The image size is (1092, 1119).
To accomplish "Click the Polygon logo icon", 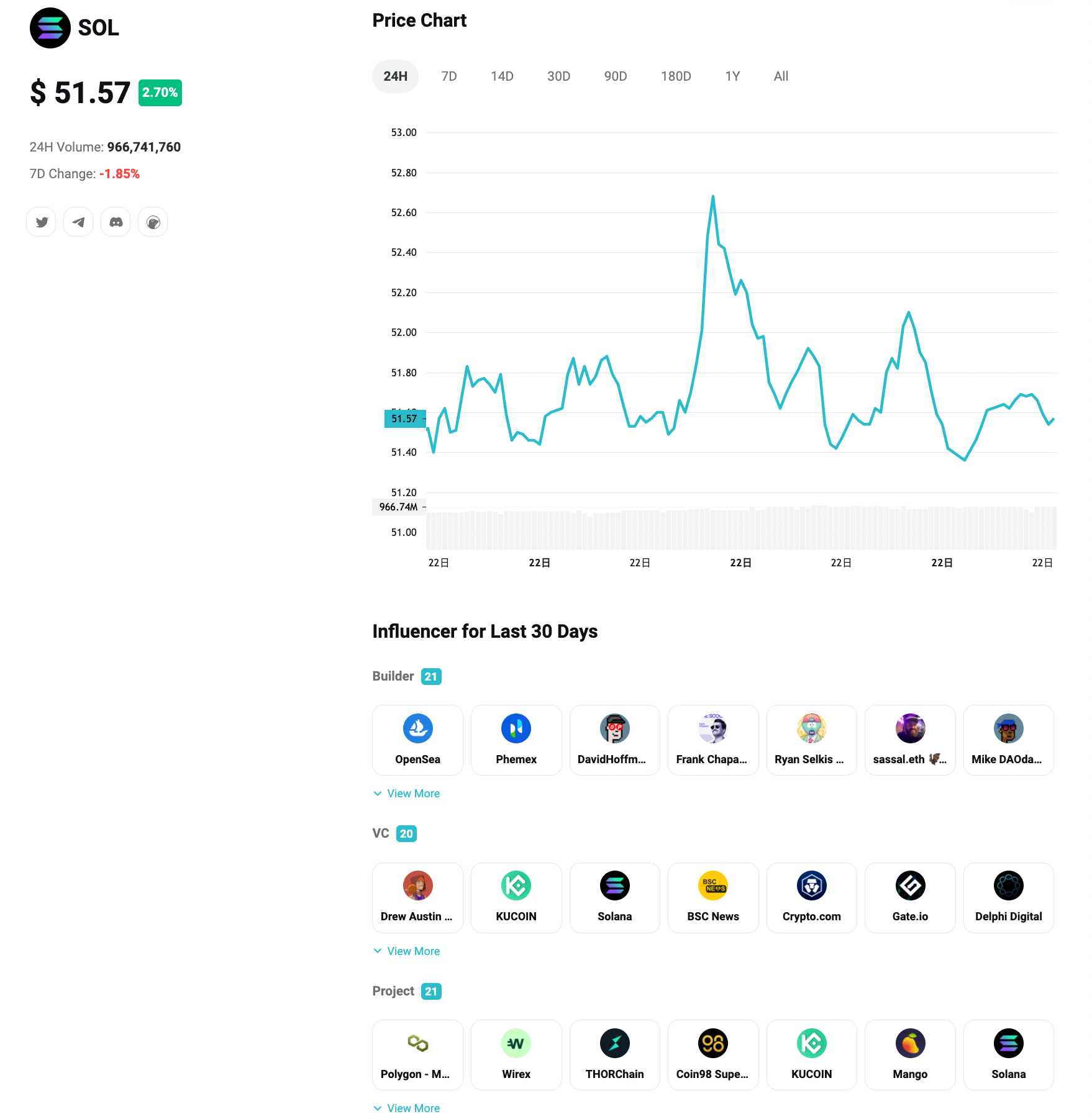I will (418, 1043).
